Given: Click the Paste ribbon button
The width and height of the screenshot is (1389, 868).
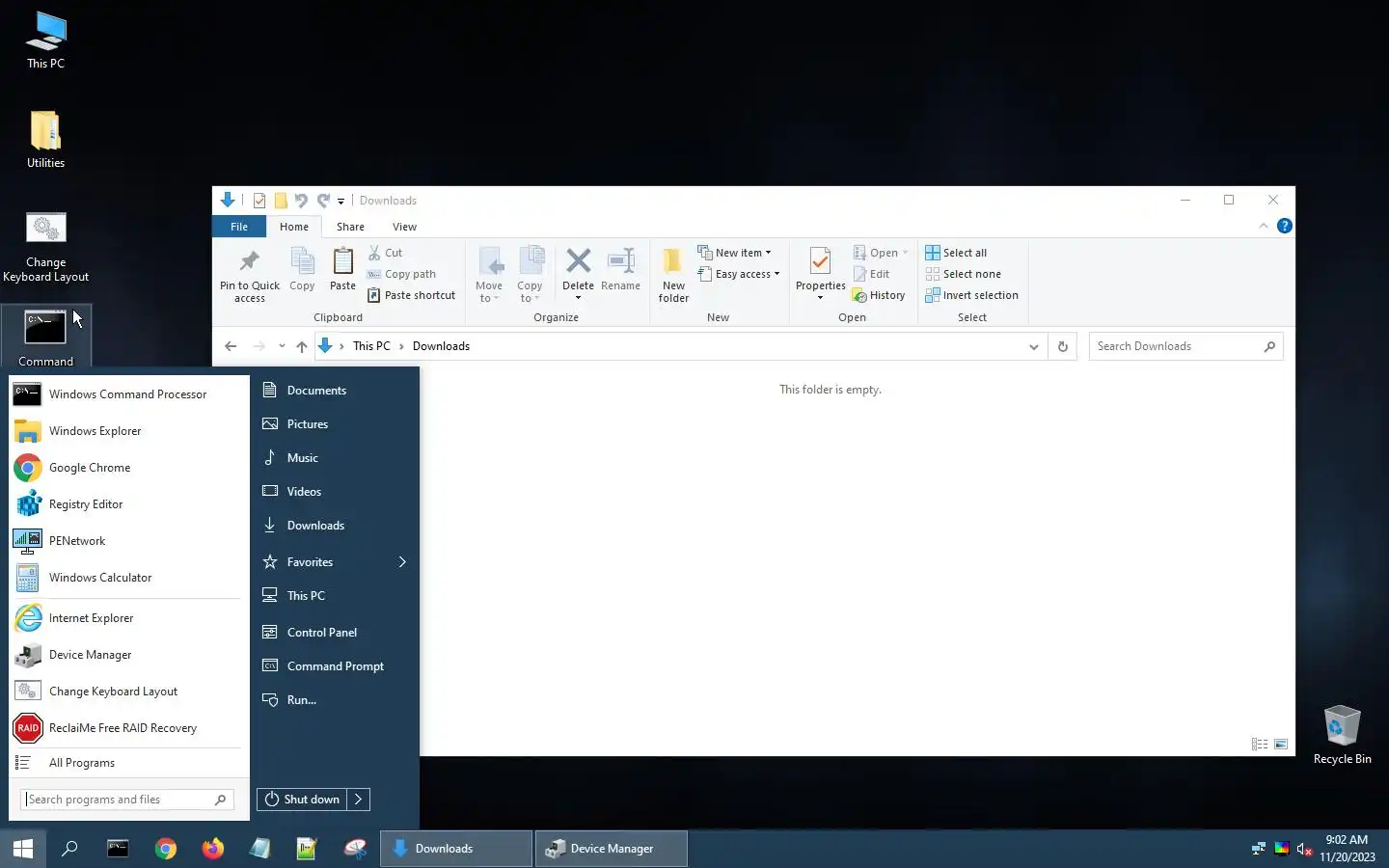Looking at the screenshot, I should [342, 269].
